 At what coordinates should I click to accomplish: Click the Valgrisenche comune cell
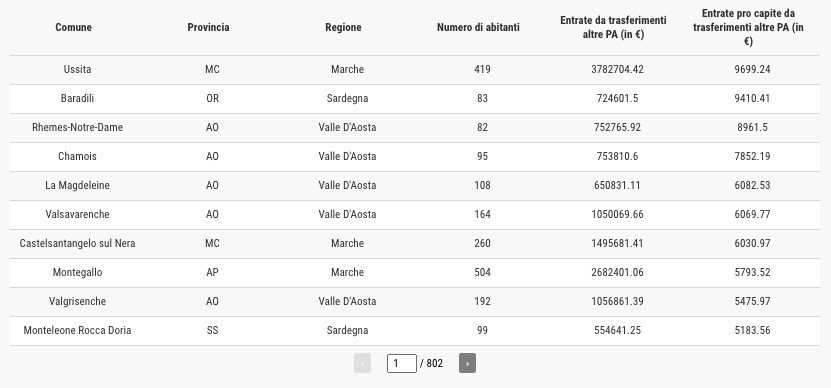77,301
